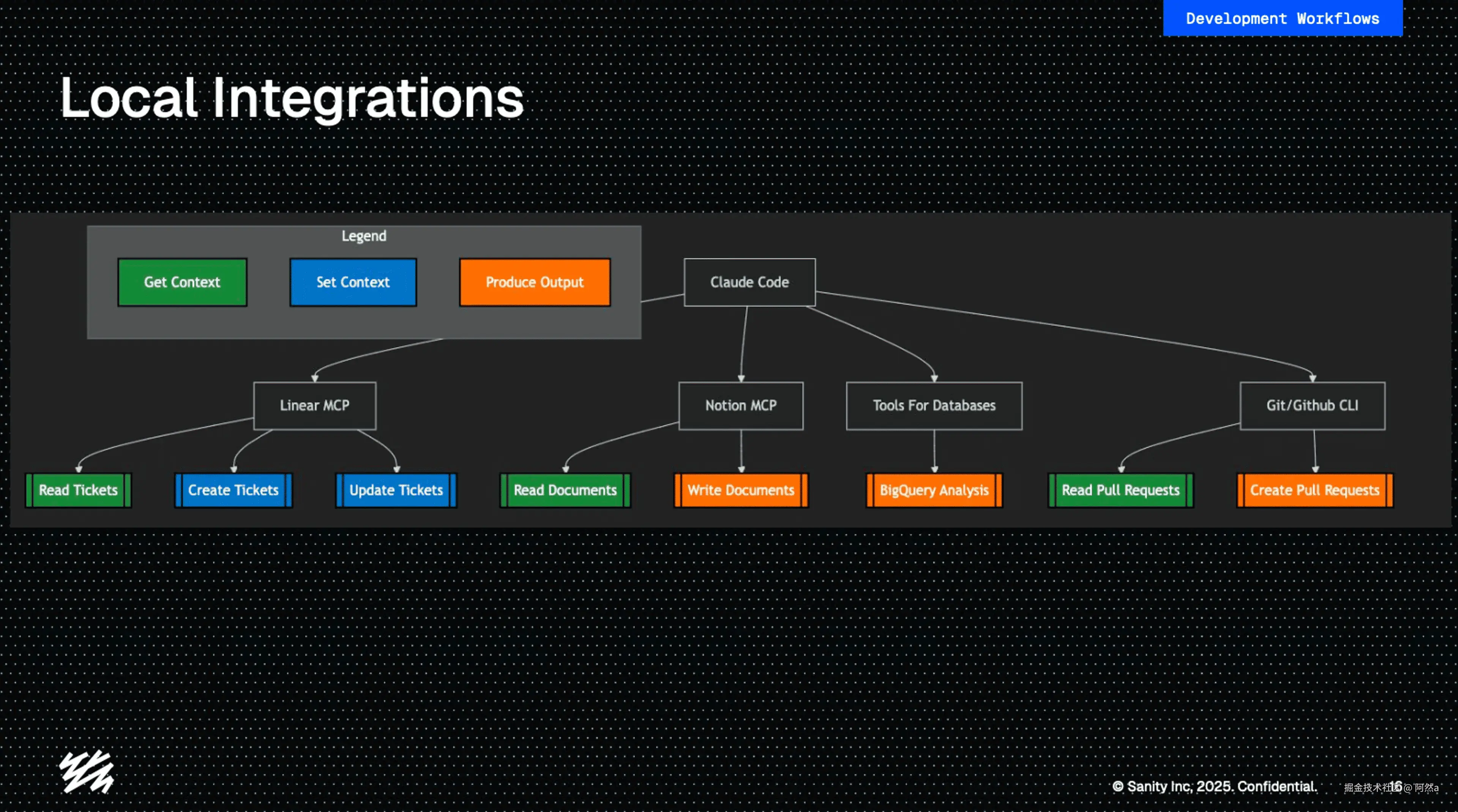The width and height of the screenshot is (1458, 812).
Task: Select the Read Pull Requests box
Action: 1120,490
